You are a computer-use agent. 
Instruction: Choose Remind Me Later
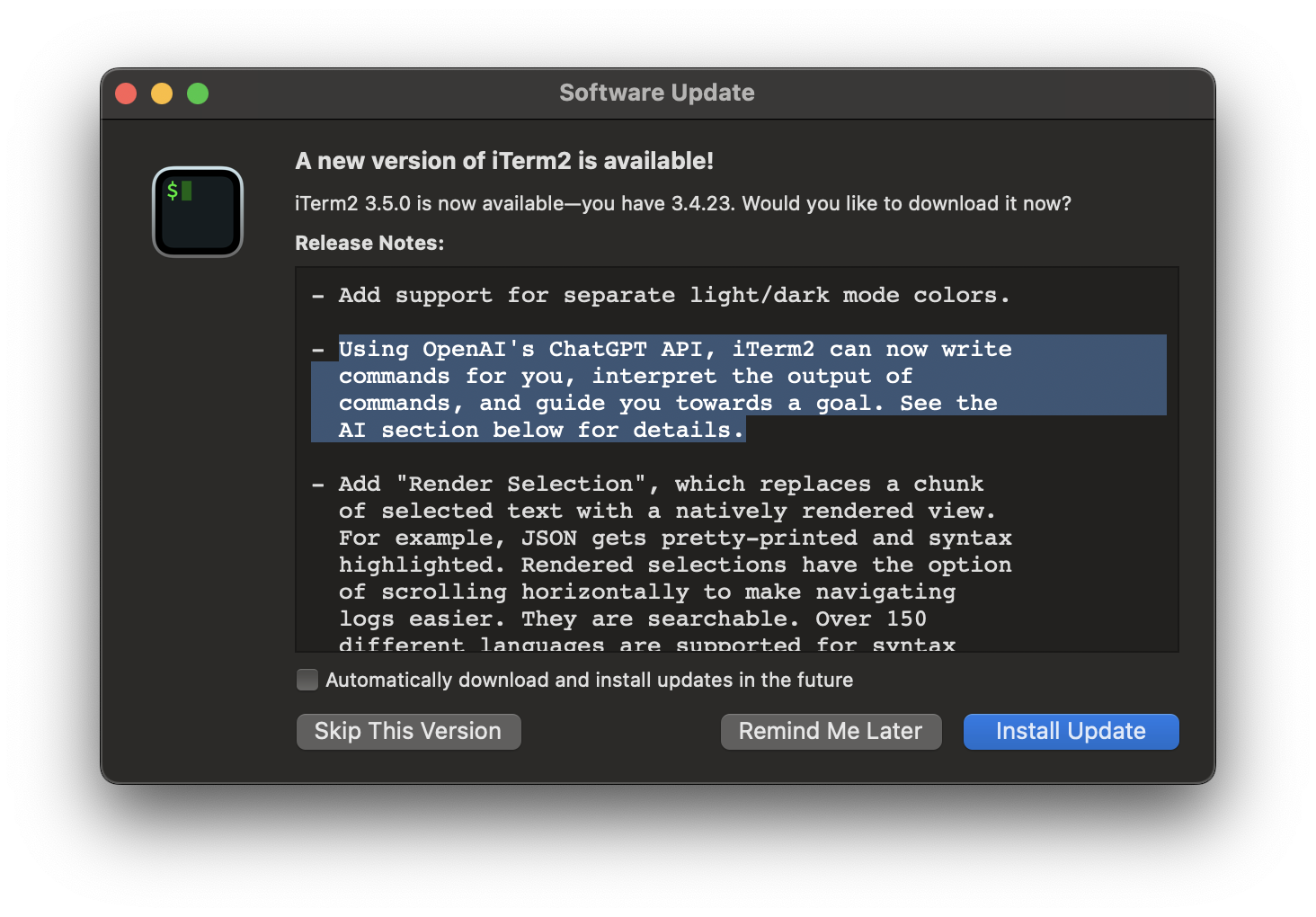pyautogui.click(x=831, y=731)
